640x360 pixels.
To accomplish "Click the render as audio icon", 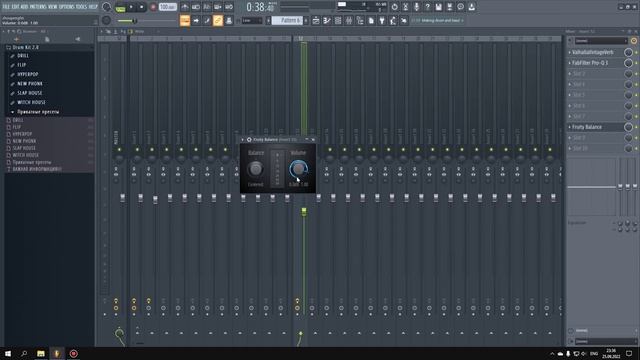I will pos(449,7).
